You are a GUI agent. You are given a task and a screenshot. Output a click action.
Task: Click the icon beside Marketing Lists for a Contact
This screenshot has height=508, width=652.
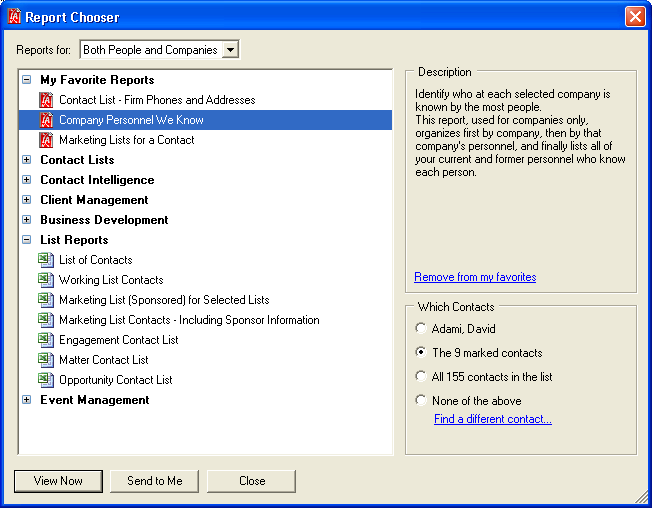pos(46,140)
